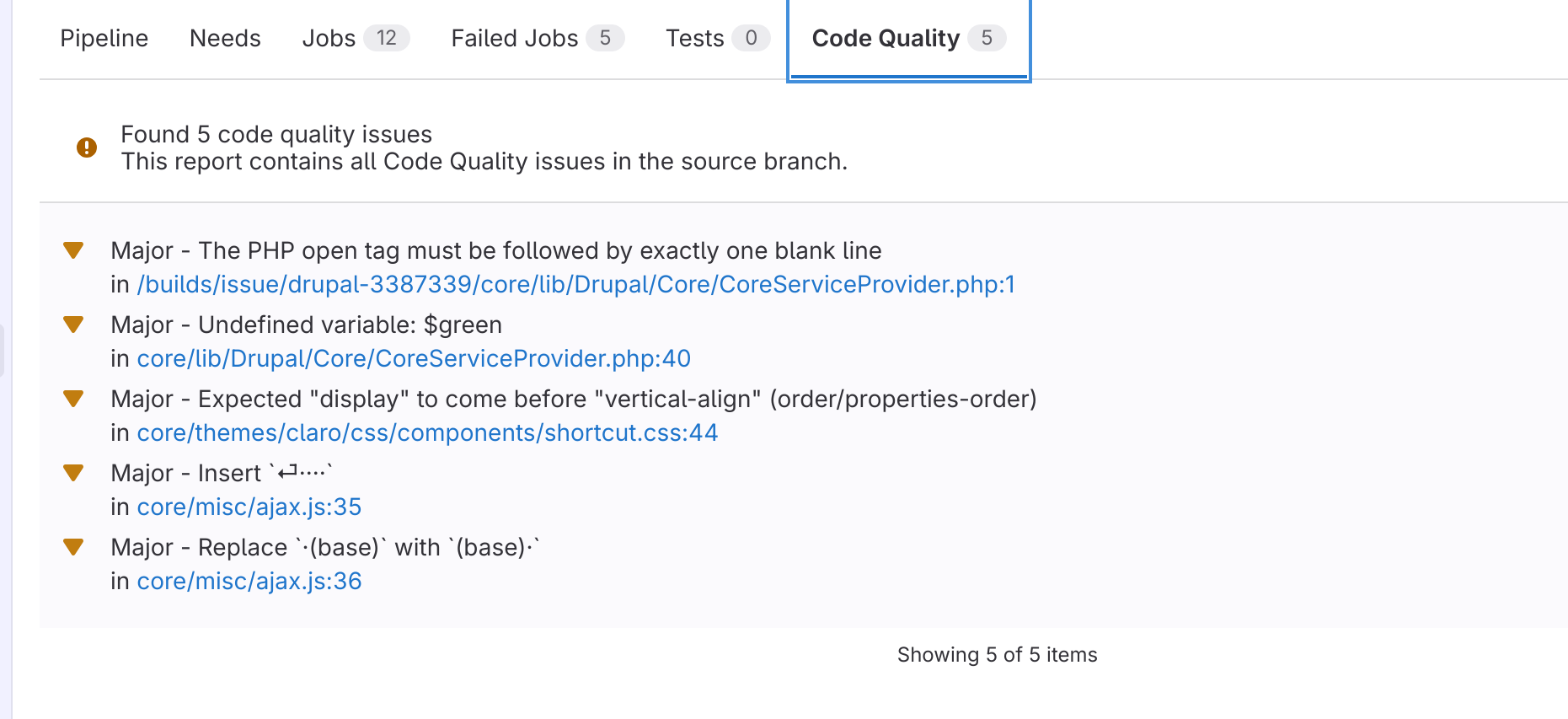The width and height of the screenshot is (1568, 719).
Task: Select the Jobs tab
Action: (329, 38)
